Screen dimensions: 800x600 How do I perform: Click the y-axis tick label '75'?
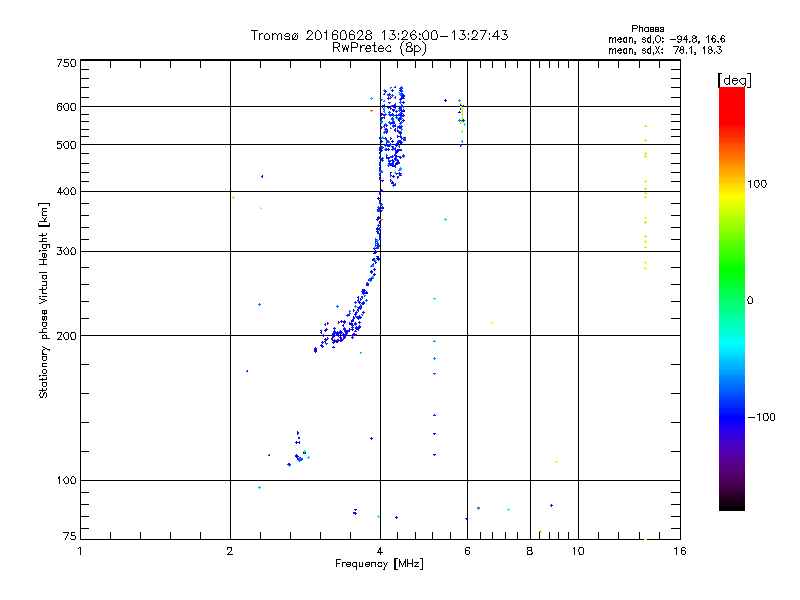[70, 536]
